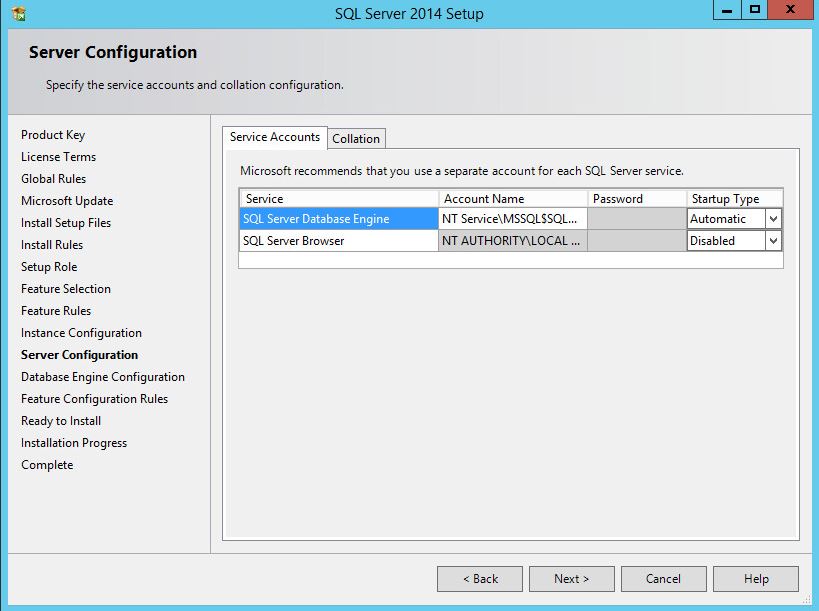Image resolution: width=819 pixels, height=611 pixels.
Task: Cancel the SQL Server setup
Action: pyautogui.click(x=663, y=579)
